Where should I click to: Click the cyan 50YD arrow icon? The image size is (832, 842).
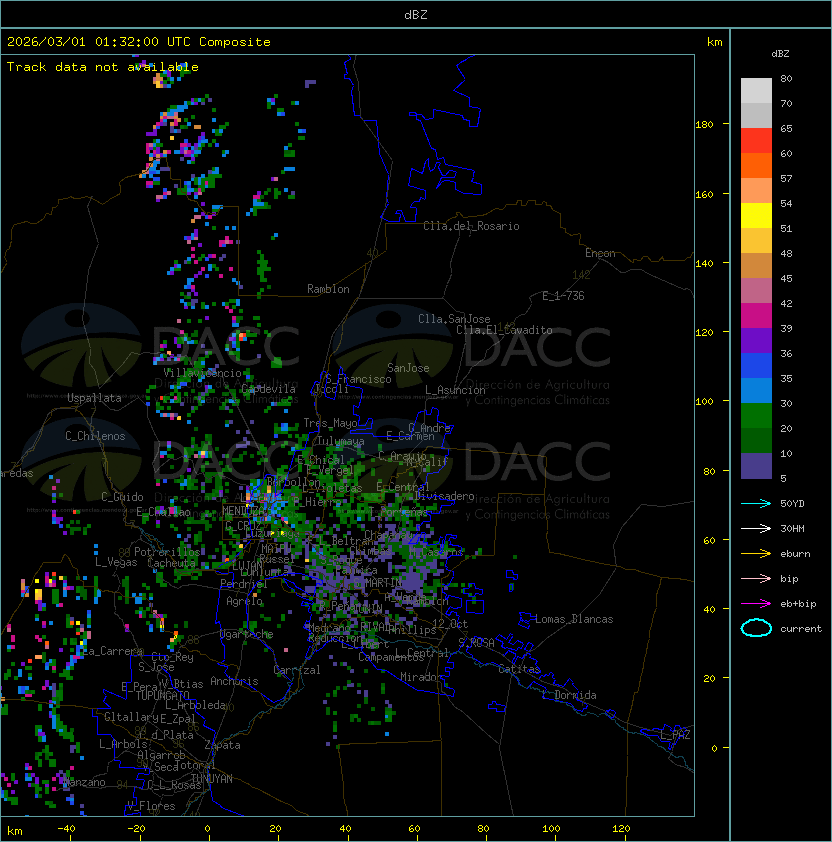pos(756,503)
